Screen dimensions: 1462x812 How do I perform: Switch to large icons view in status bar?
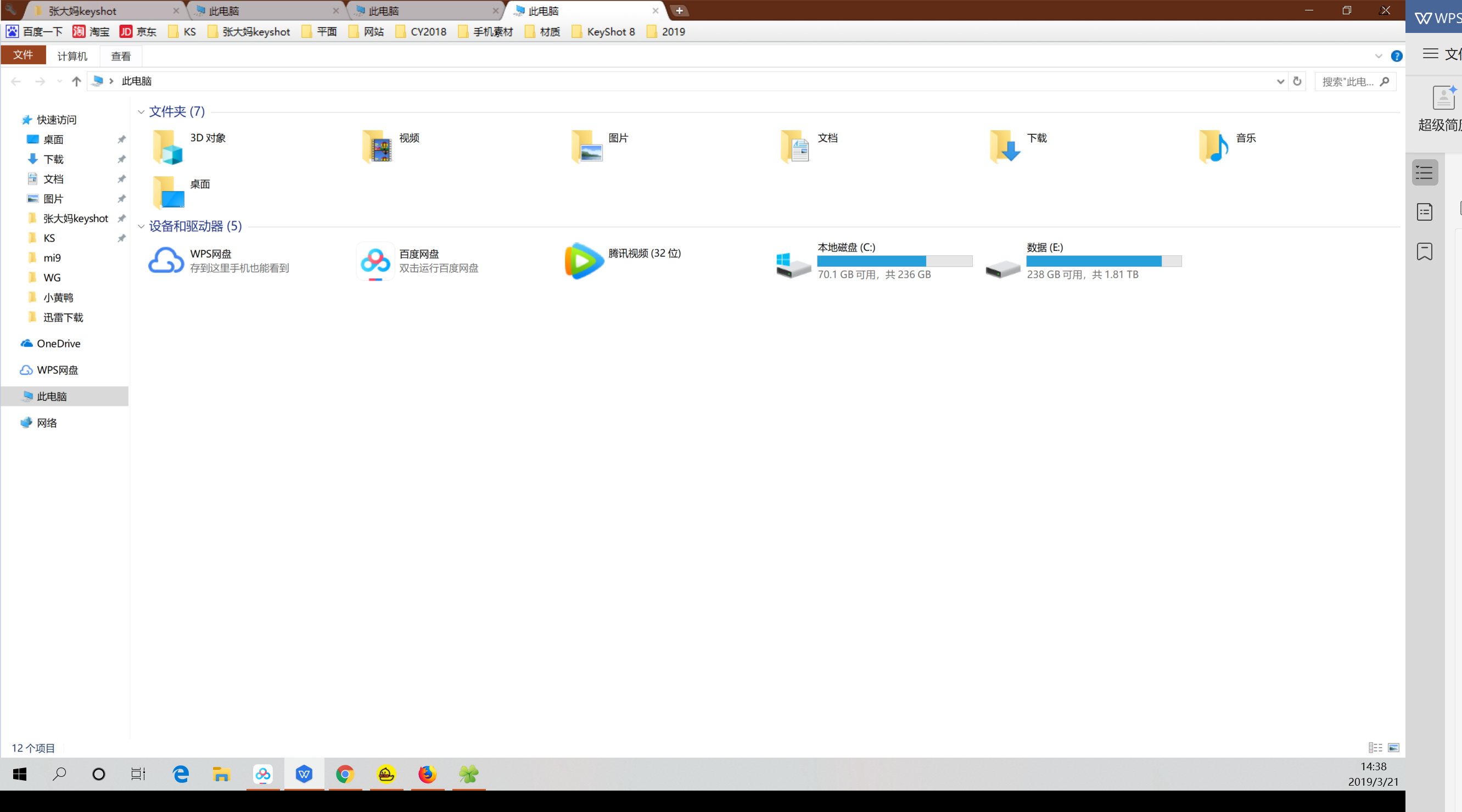[x=1393, y=747]
